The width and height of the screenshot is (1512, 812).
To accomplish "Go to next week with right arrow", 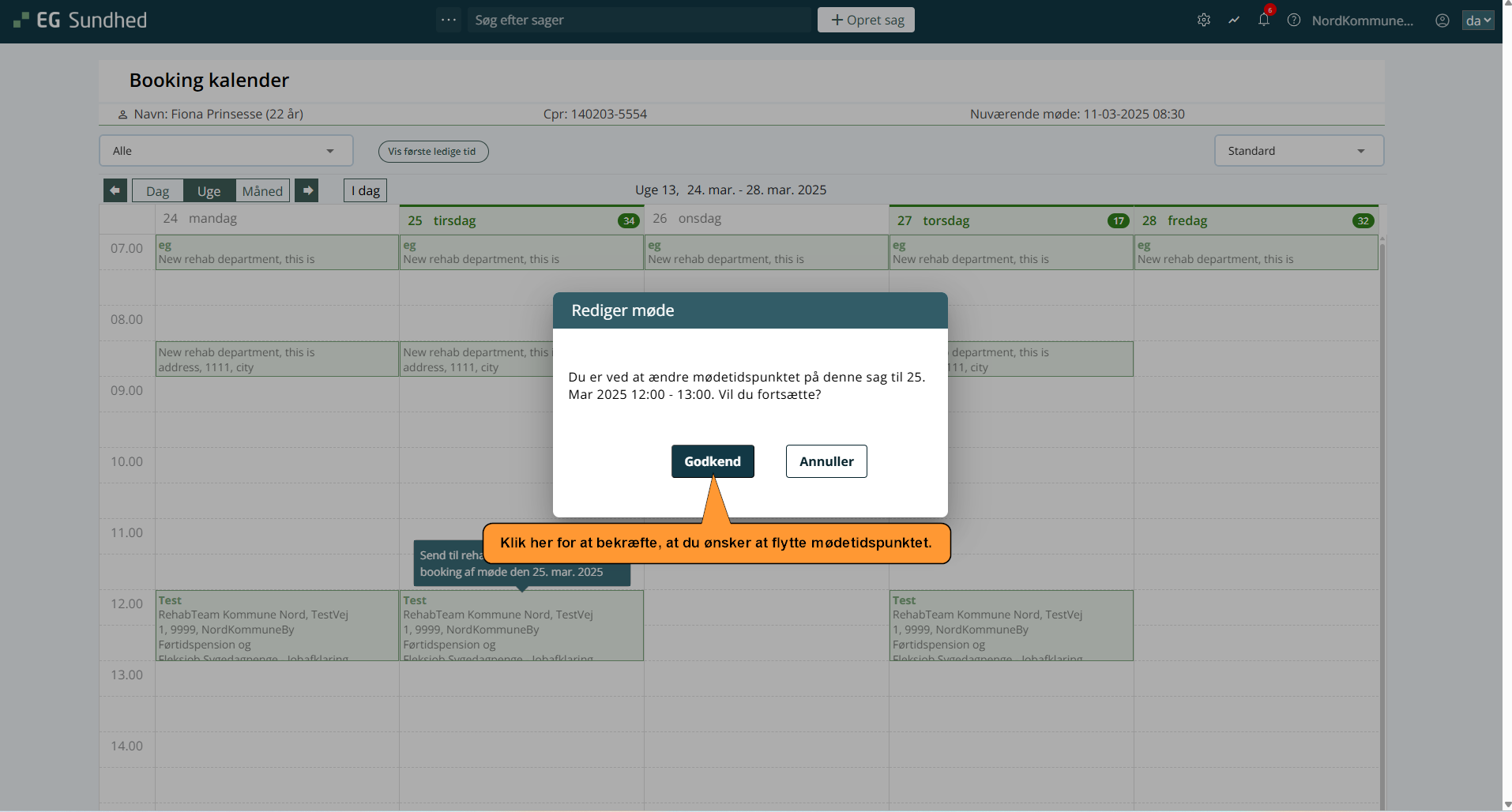I will click(x=307, y=190).
